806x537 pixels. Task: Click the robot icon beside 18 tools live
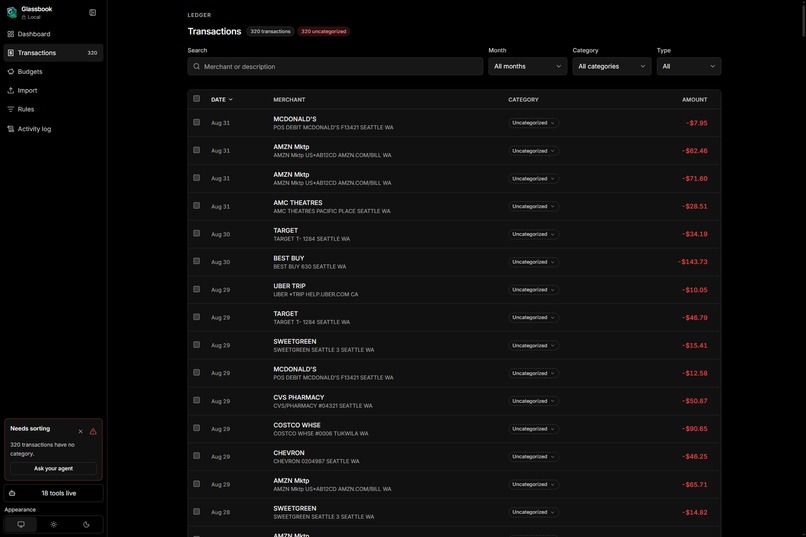(x=12, y=493)
